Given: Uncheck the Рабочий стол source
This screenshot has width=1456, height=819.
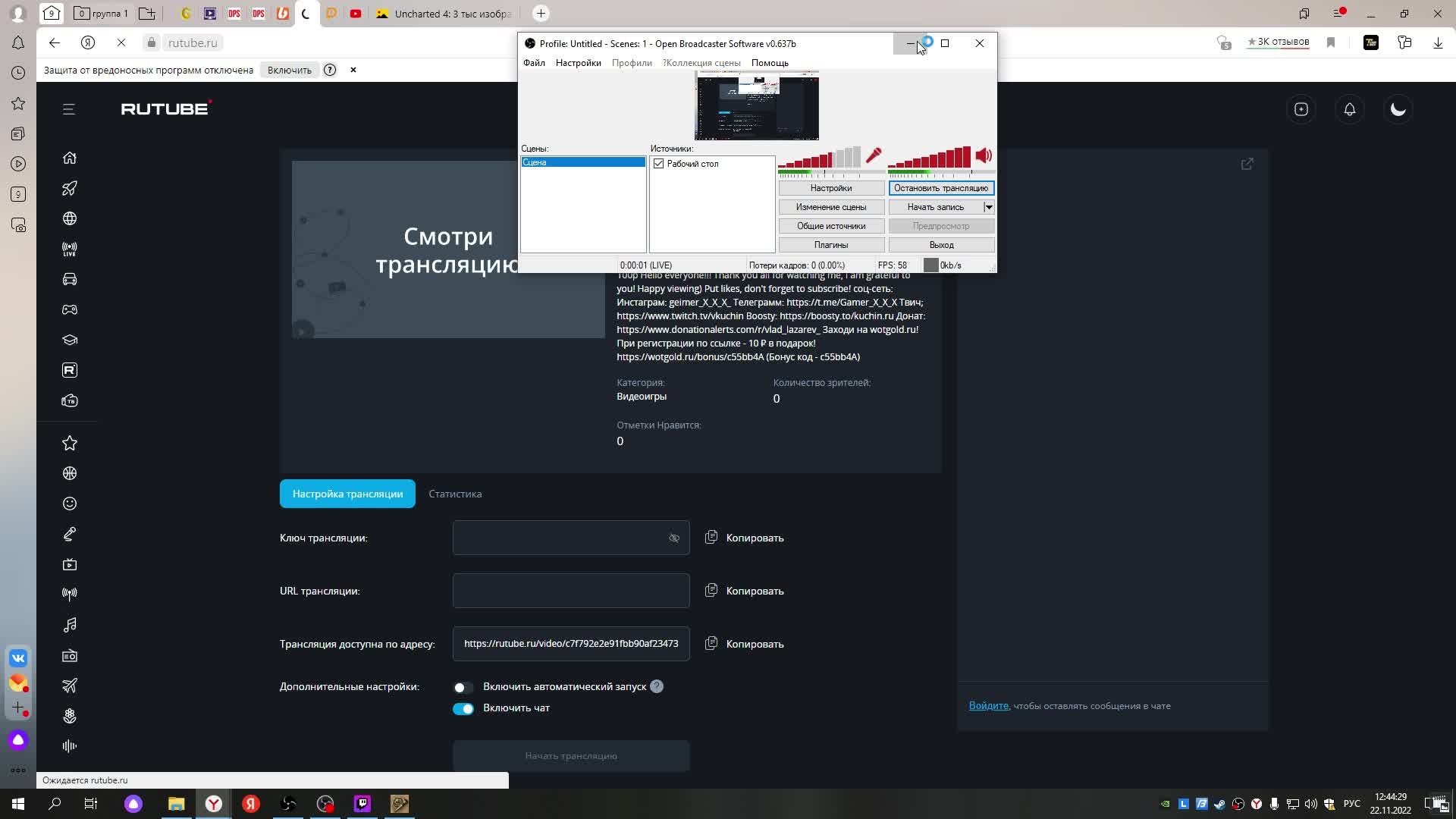Looking at the screenshot, I should point(658,164).
